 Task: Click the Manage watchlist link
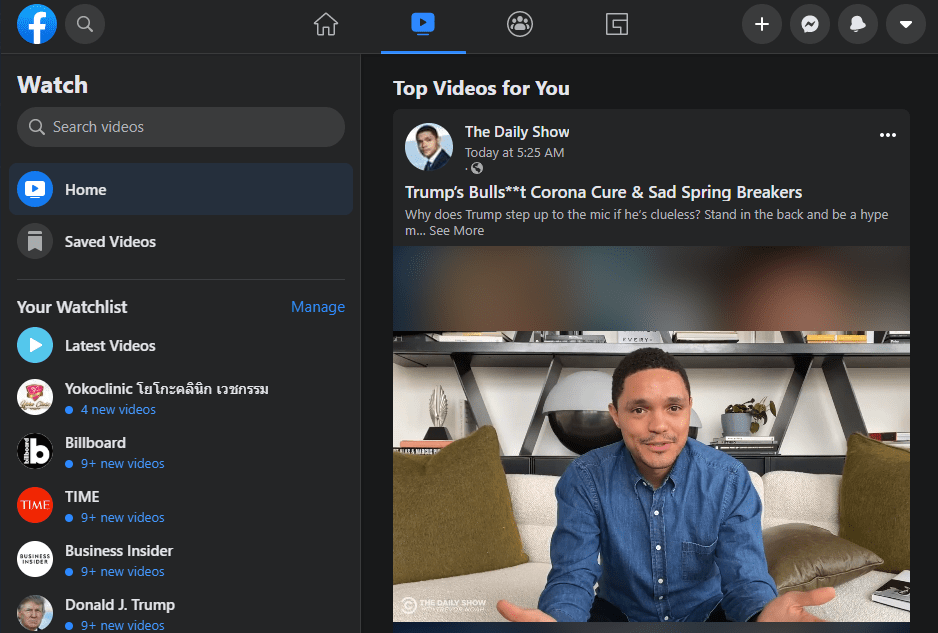(318, 307)
